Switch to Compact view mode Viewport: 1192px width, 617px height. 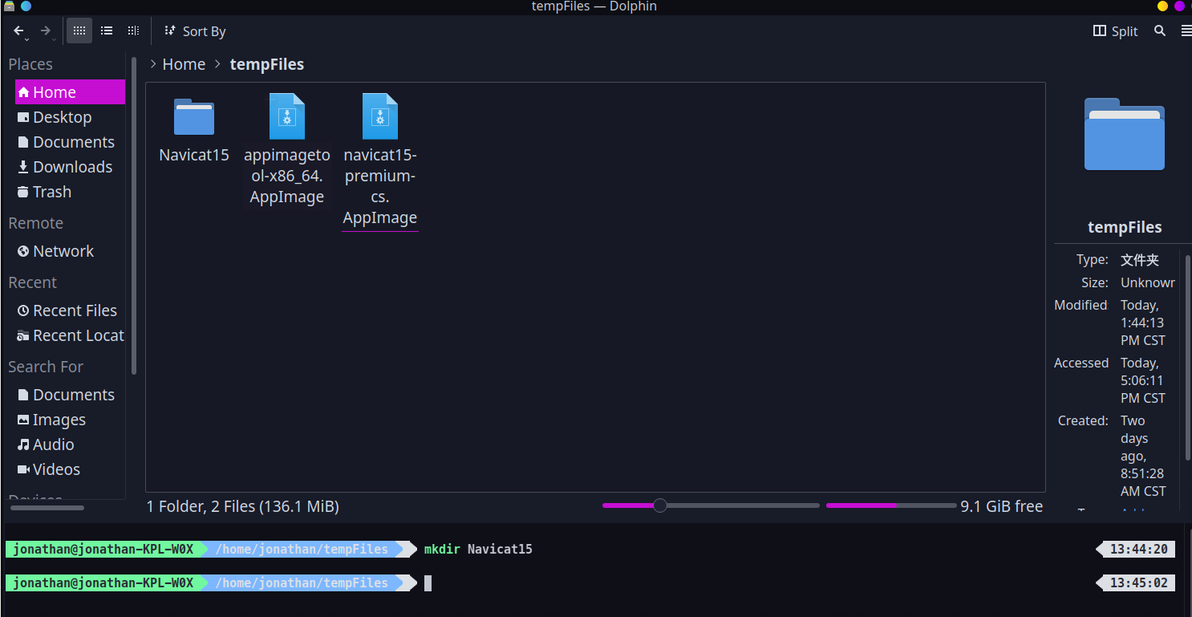point(106,30)
